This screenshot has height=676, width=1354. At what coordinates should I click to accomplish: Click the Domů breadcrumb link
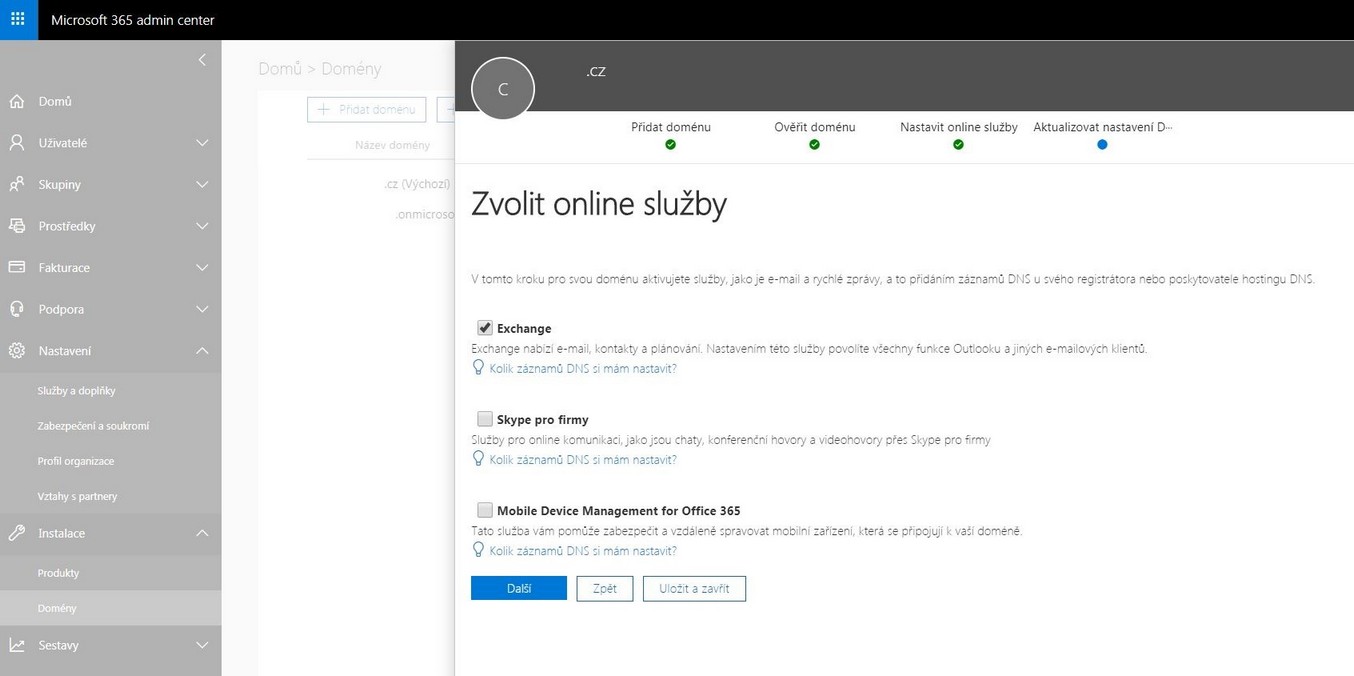pyautogui.click(x=280, y=69)
